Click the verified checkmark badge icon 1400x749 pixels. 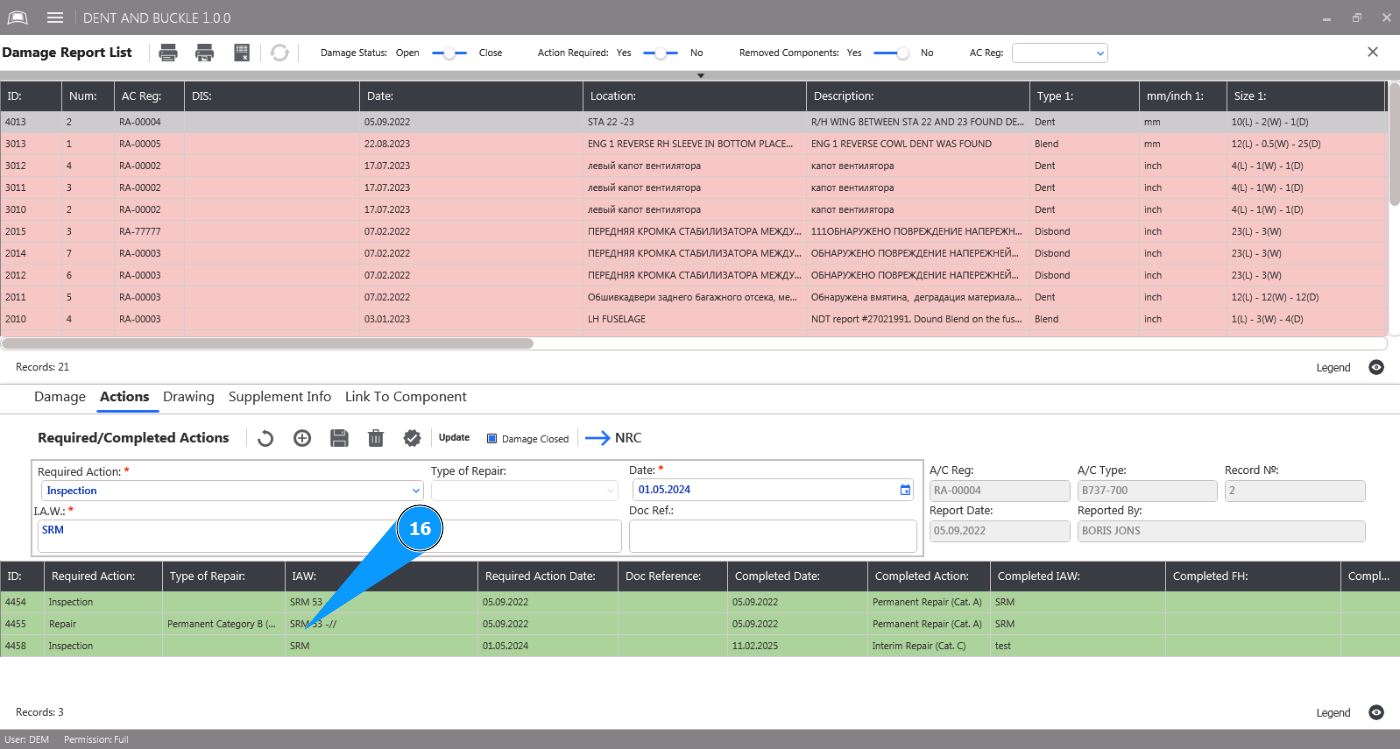coord(412,438)
